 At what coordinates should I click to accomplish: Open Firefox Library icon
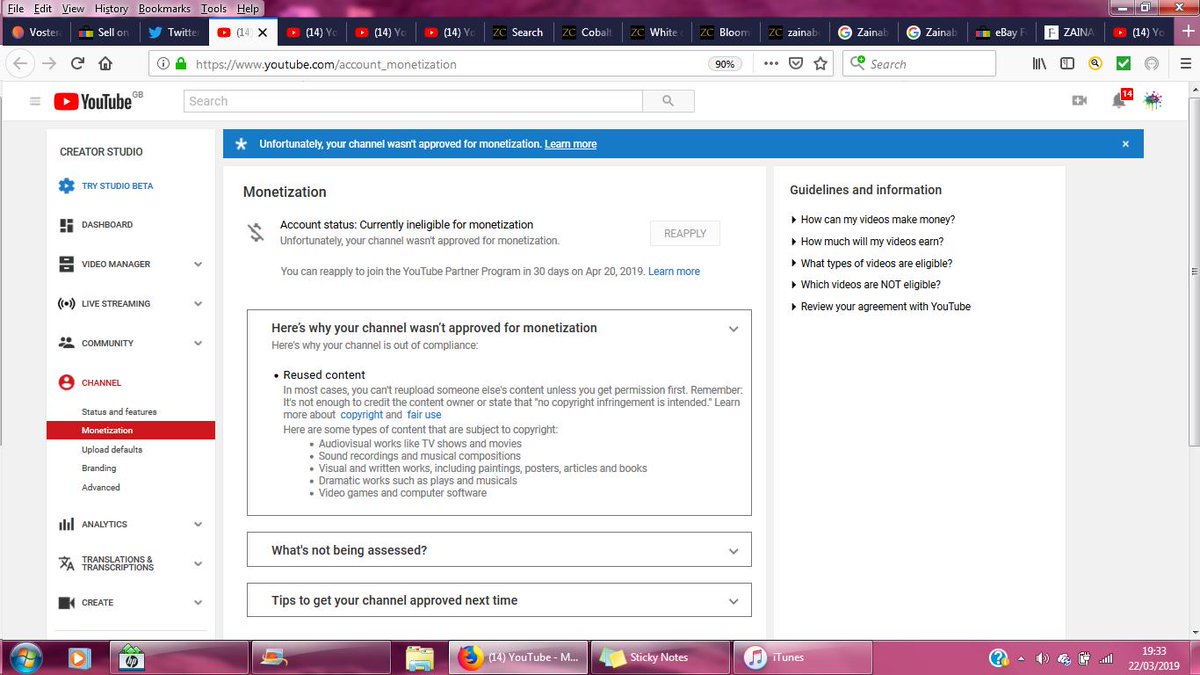1040,64
